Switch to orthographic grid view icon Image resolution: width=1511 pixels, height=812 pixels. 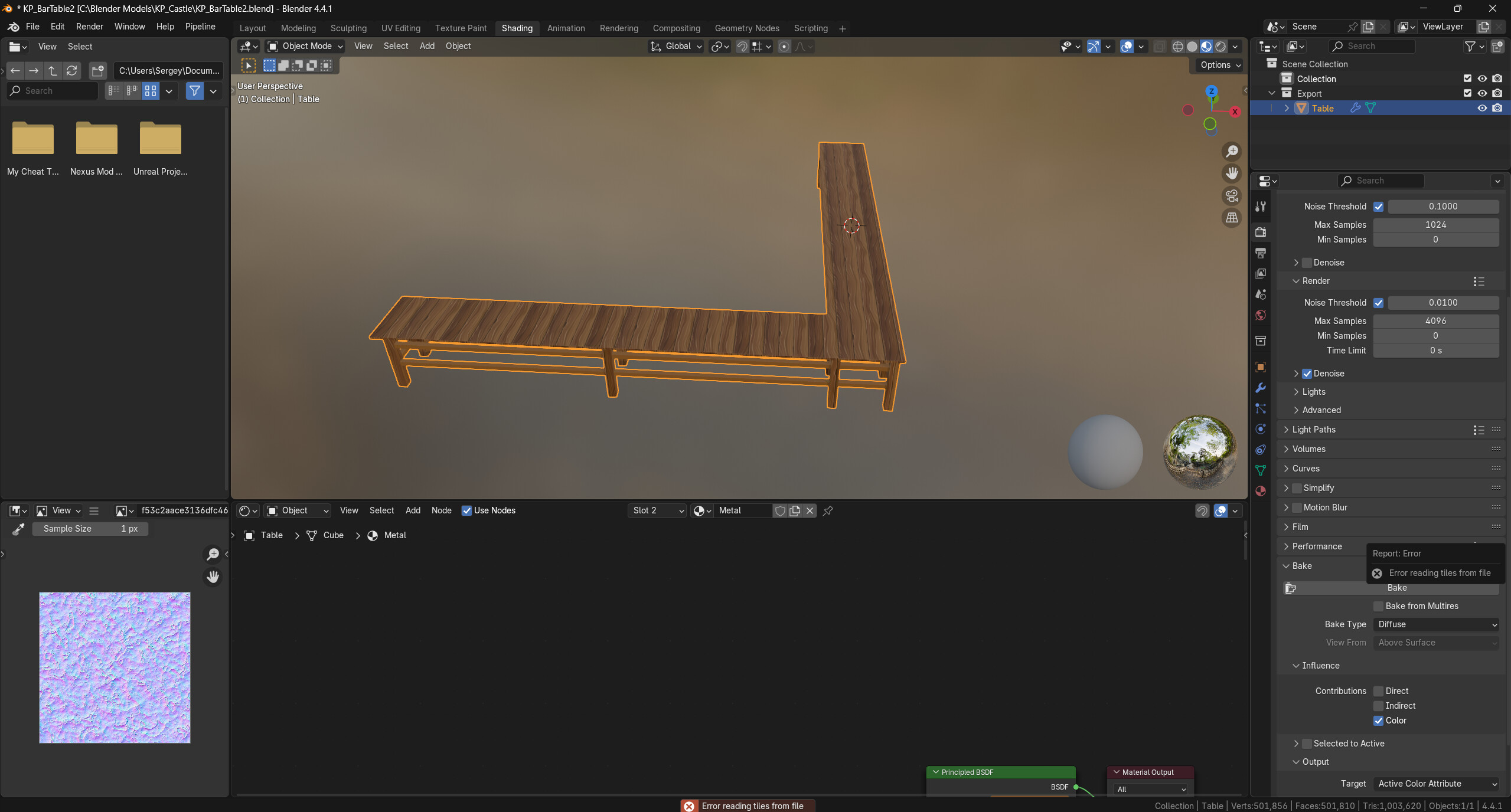click(1232, 218)
